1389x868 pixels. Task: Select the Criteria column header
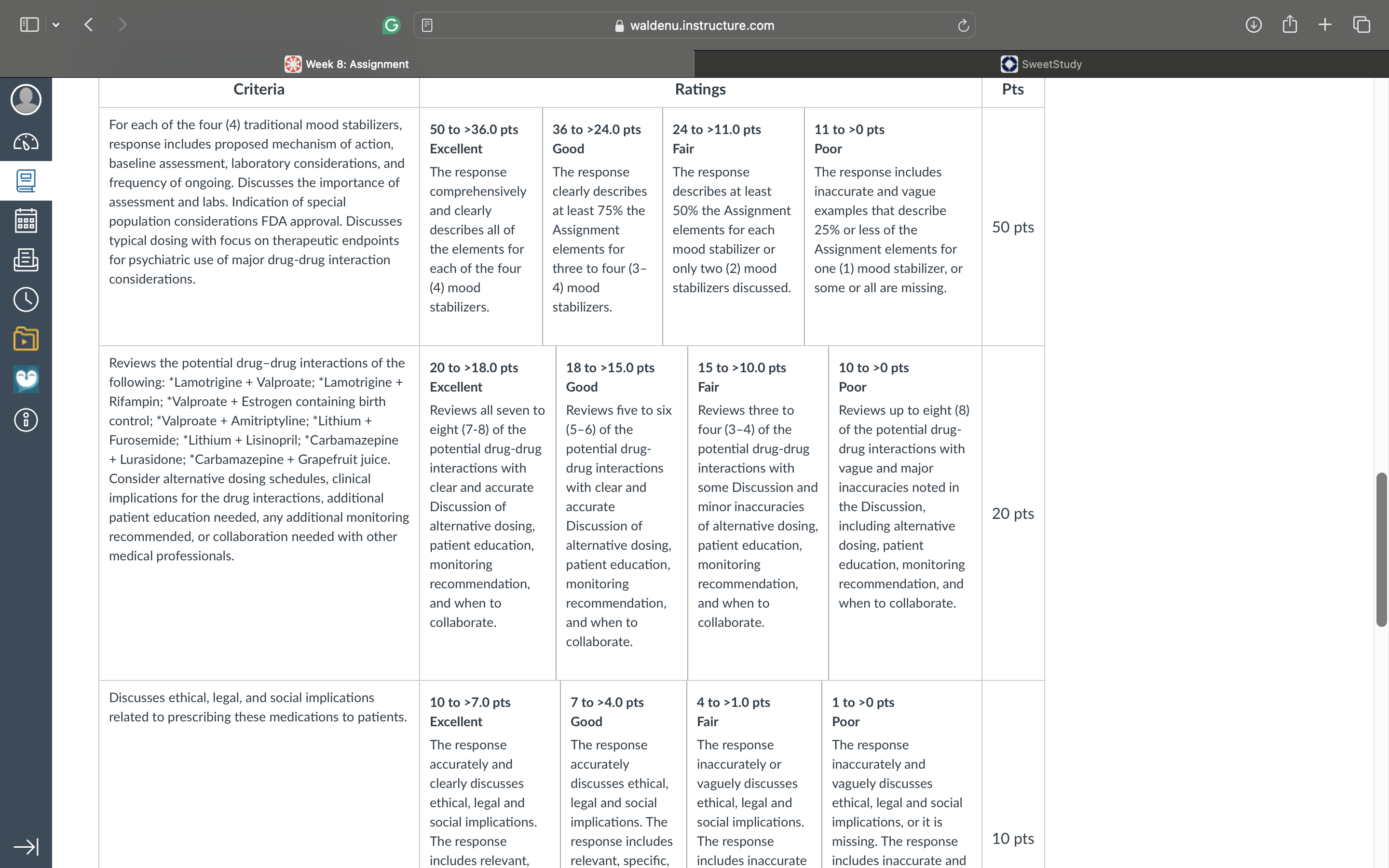point(259,90)
